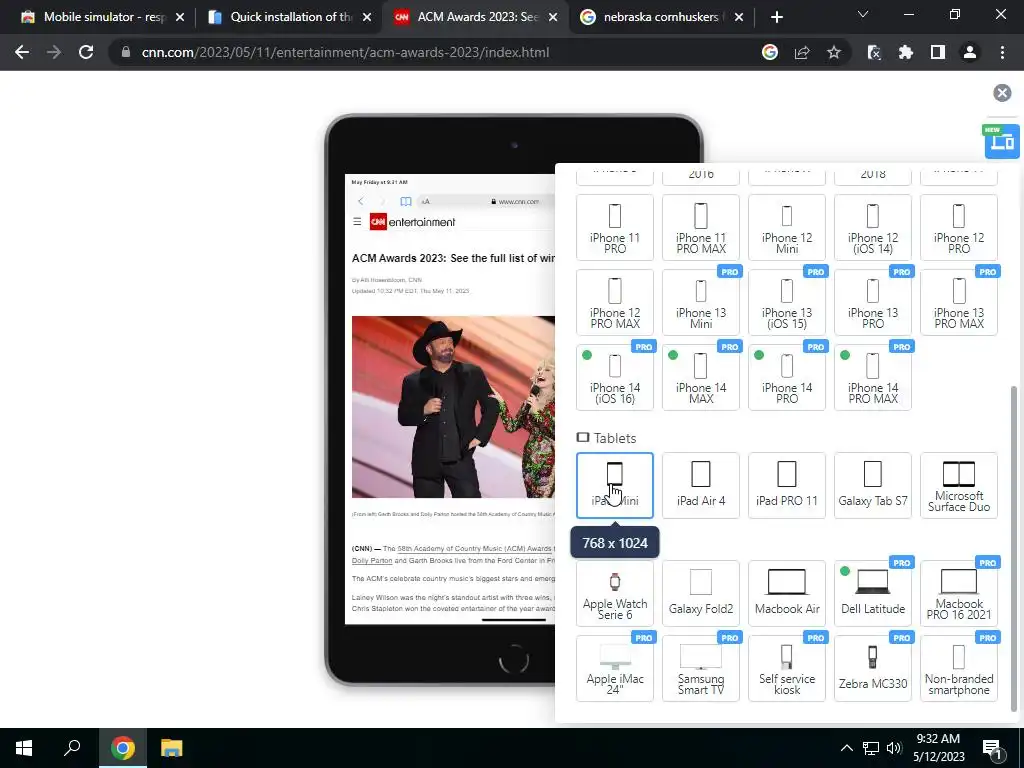Pick the iPhone 14 PRO MAX device
The height and width of the screenshot is (768, 1024).
pos(872,377)
